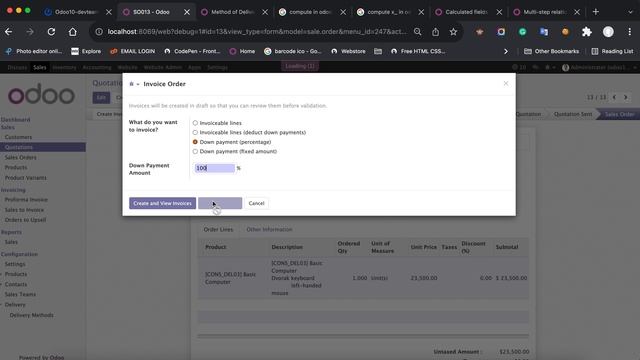Screen dimensions: 640x360
Task: Bookmark this page with star icon
Action: pos(453,31)
